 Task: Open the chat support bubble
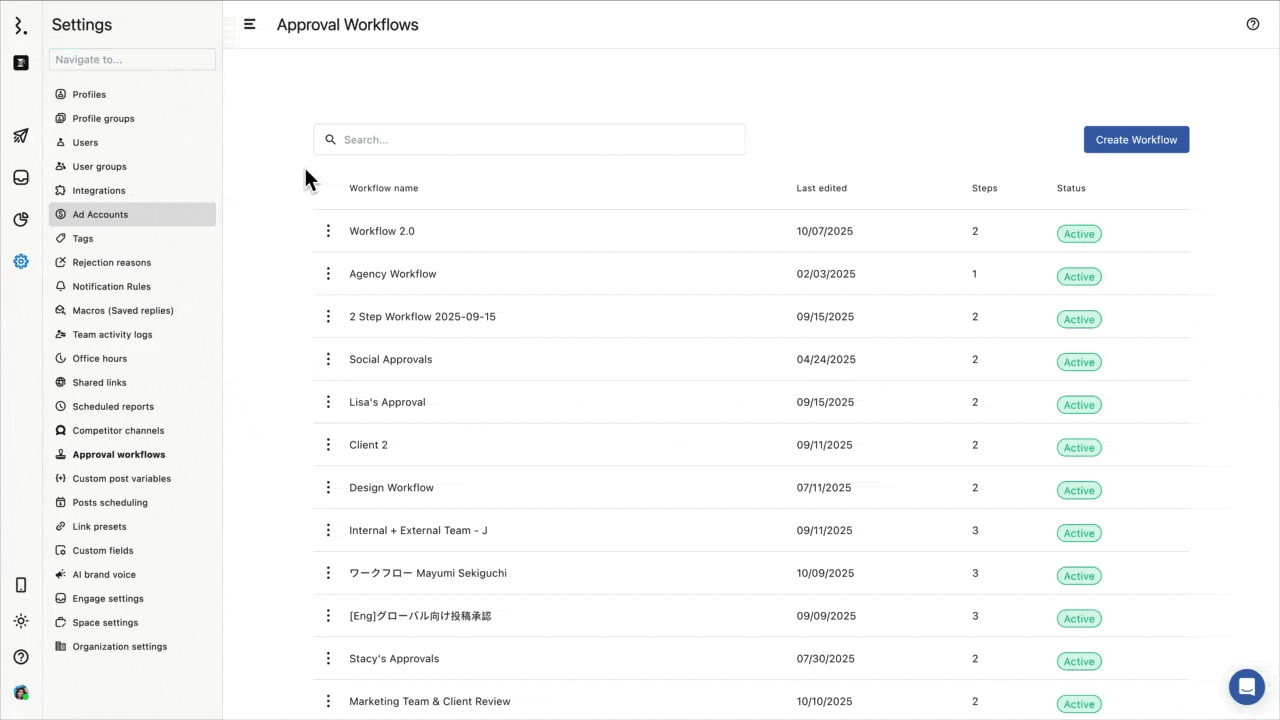pyautogui.click(x=1246, y=687)
